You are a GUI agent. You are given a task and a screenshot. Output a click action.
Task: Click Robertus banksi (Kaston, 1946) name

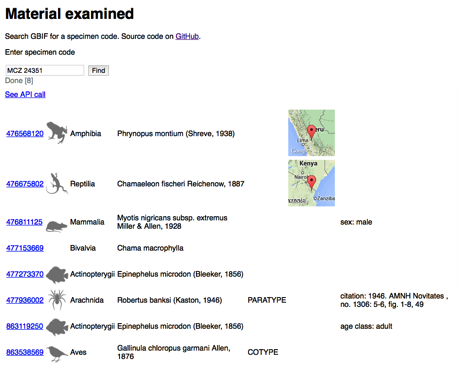170,300
